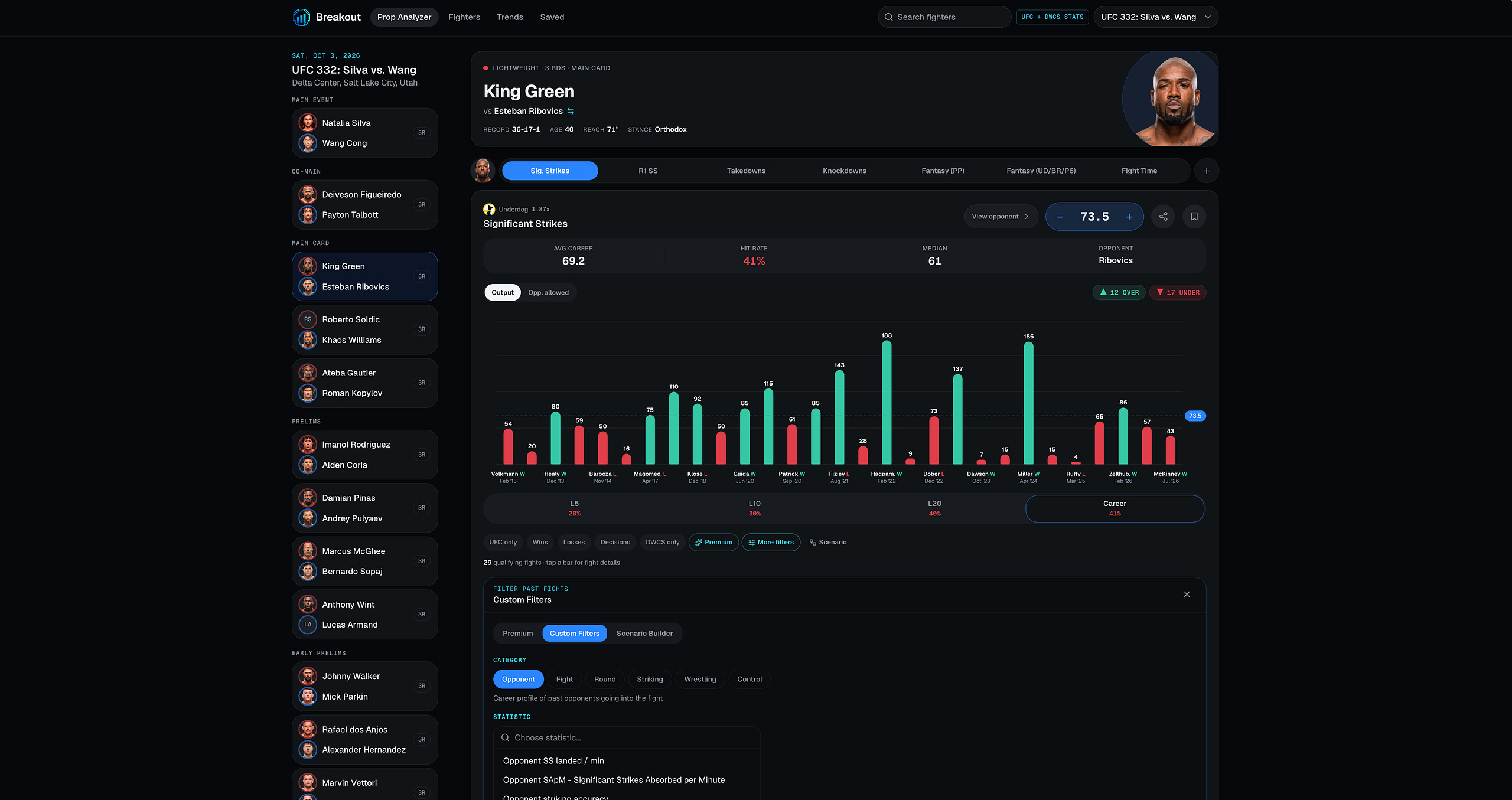The width and height of the screenshot is (1512, 800).
Task: Open the UFC 332 event dropdown
Action: click(x=1156, y=17)
